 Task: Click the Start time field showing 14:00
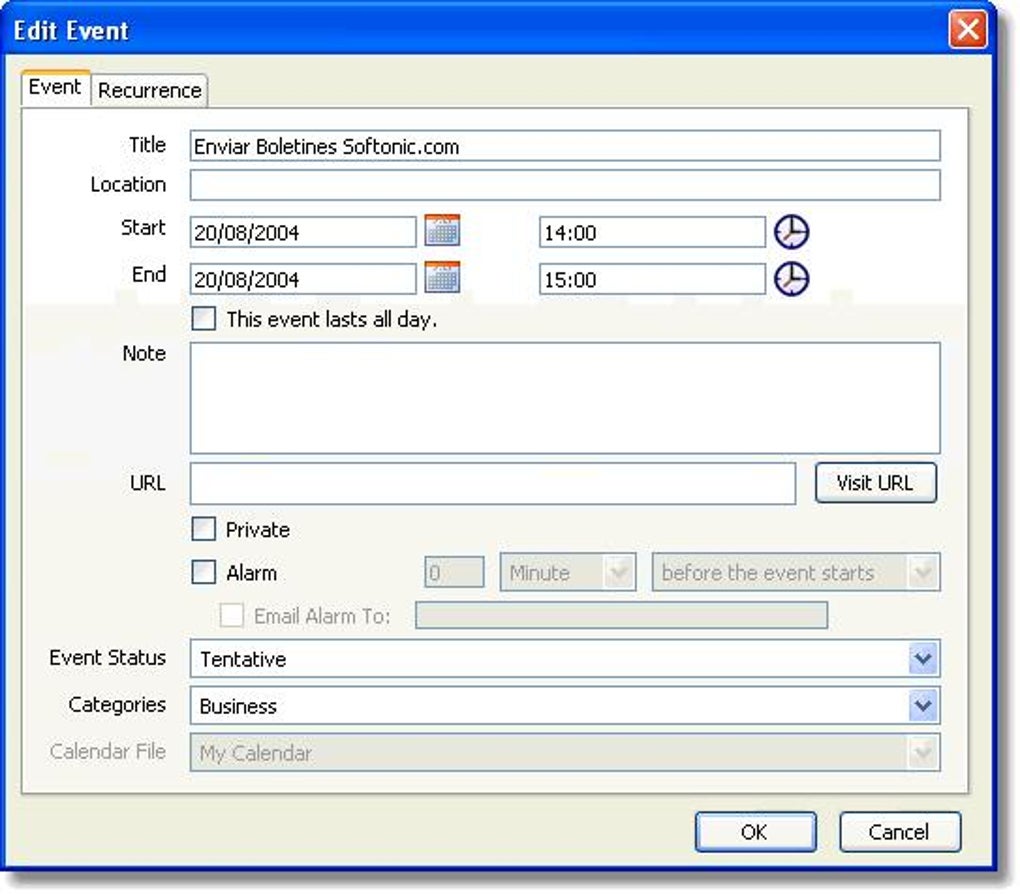pos(652,232)
